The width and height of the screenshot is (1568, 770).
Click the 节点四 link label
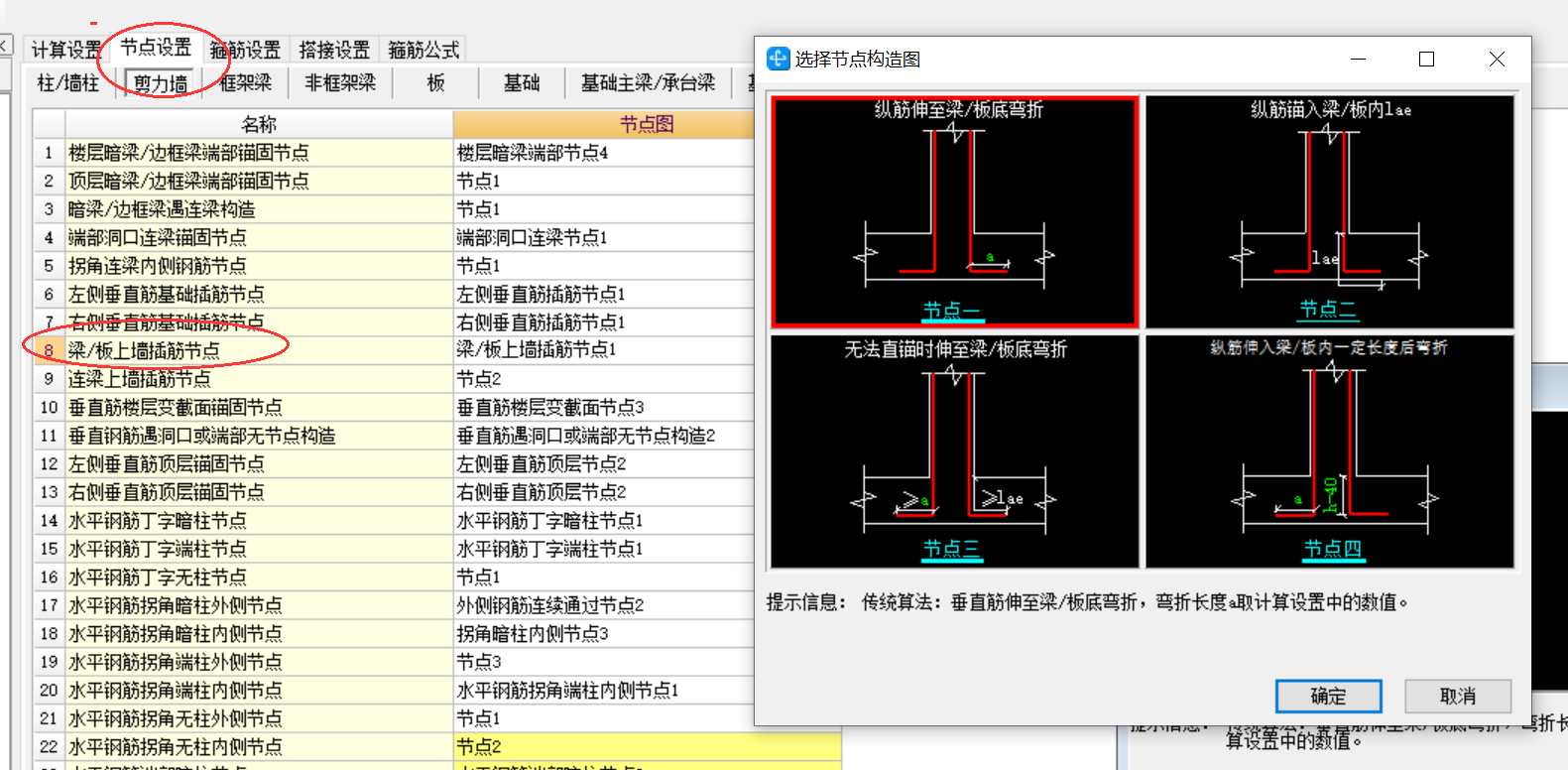point(1333,549)
